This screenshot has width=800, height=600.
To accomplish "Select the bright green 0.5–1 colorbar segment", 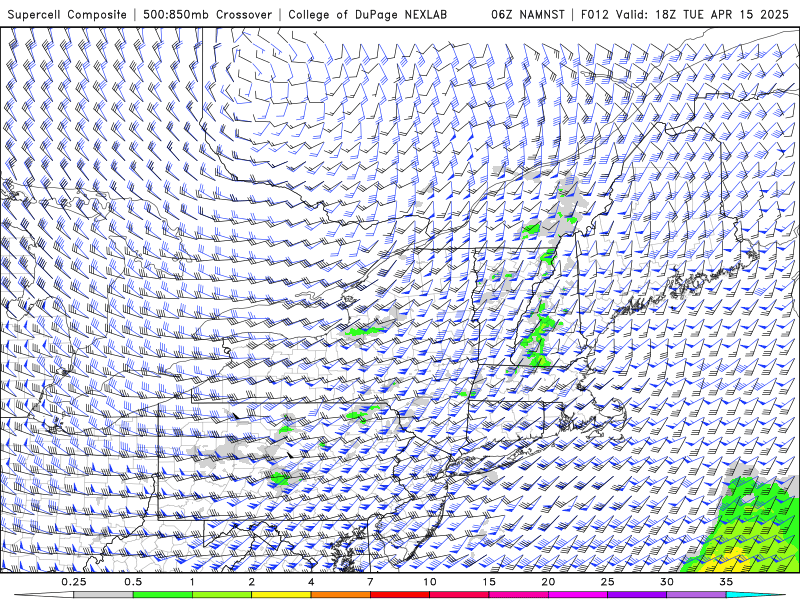I will tap(162, 595).
